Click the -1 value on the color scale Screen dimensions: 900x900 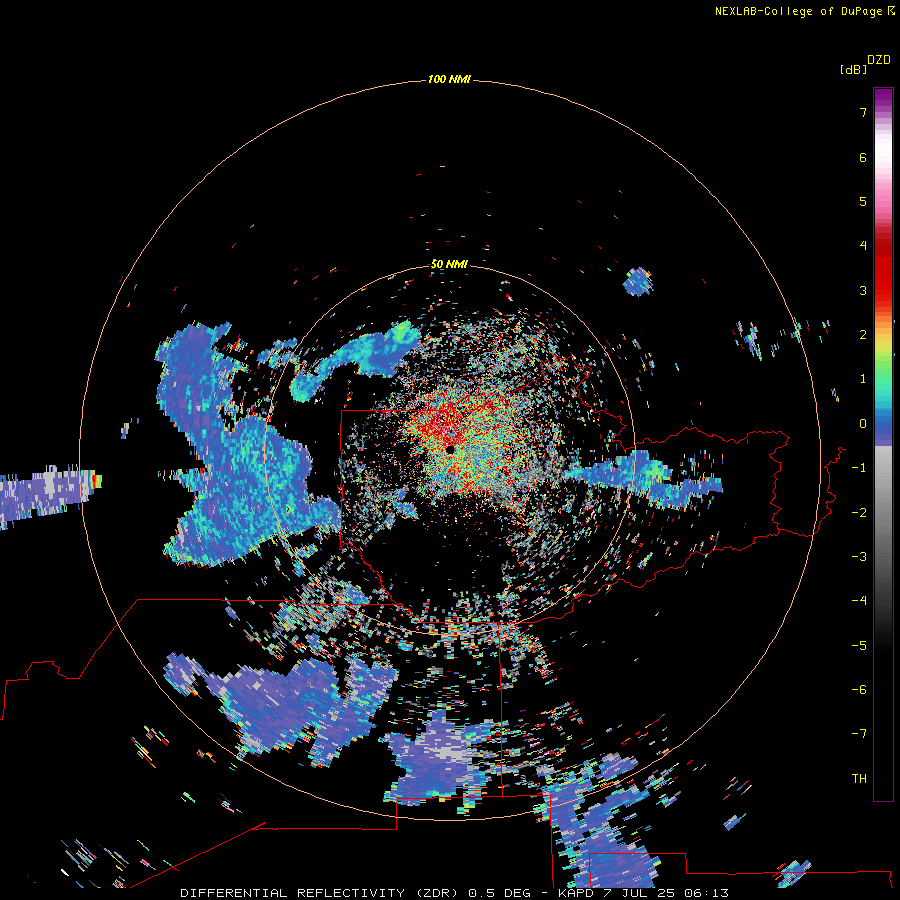[859, 468]
